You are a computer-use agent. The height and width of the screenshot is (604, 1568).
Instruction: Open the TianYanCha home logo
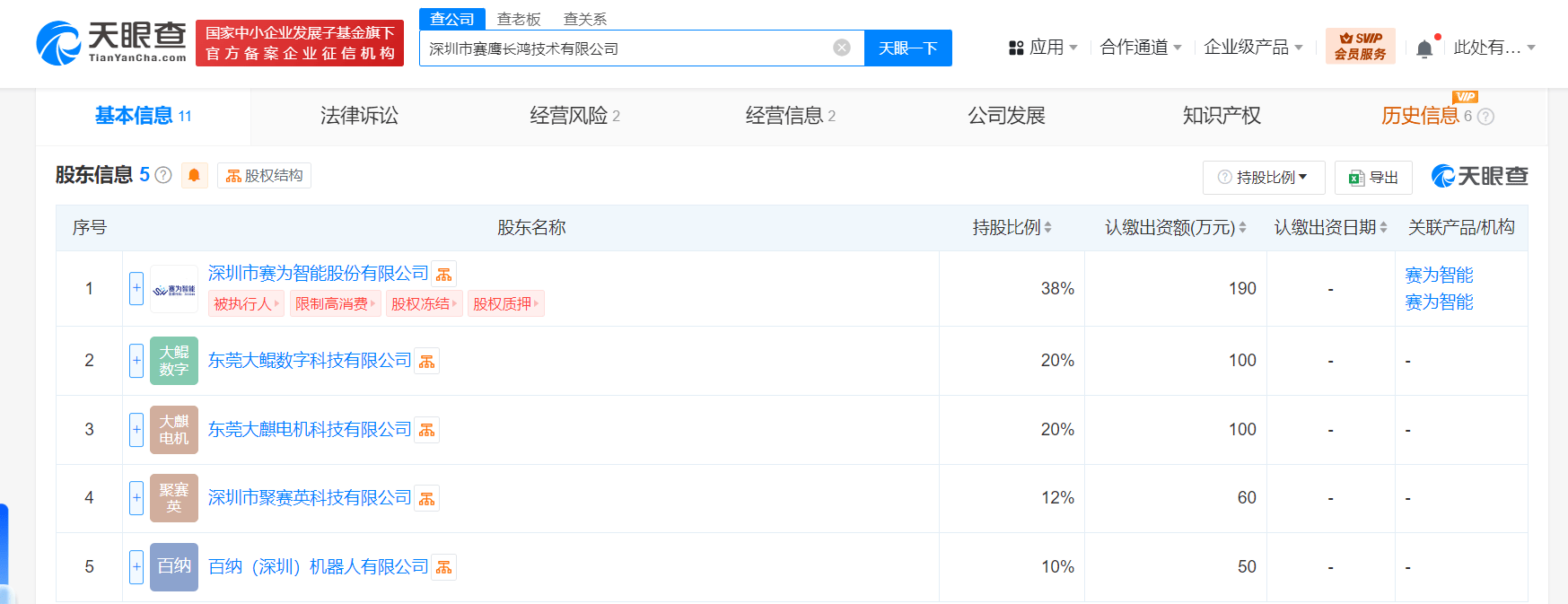coord(111,43)
